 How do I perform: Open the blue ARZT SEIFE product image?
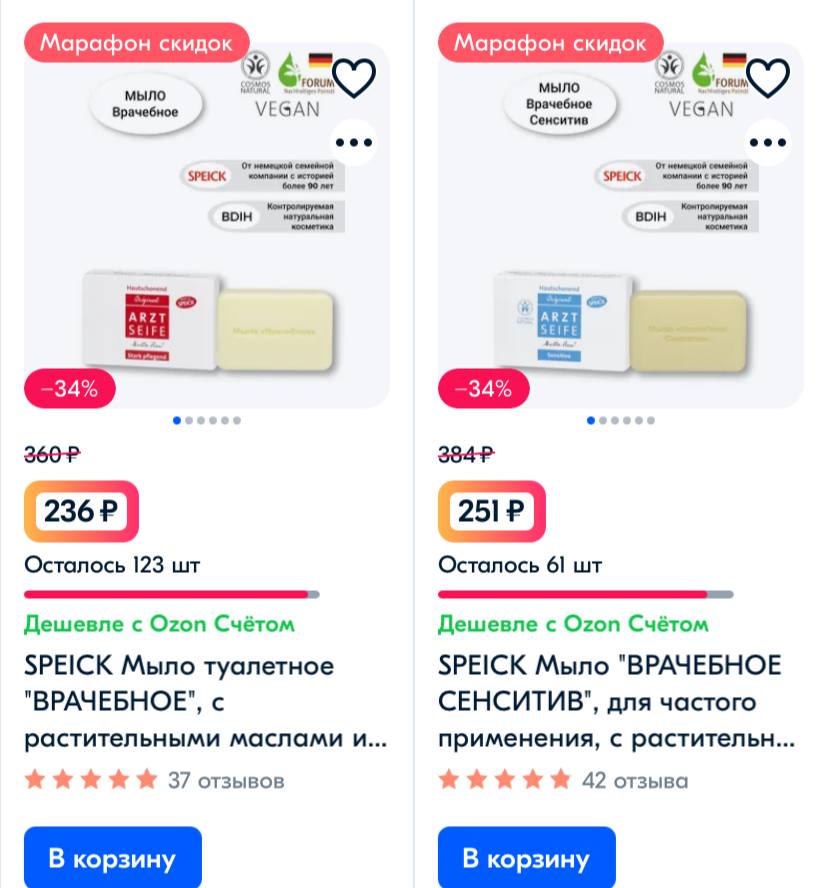pos(621,227)
